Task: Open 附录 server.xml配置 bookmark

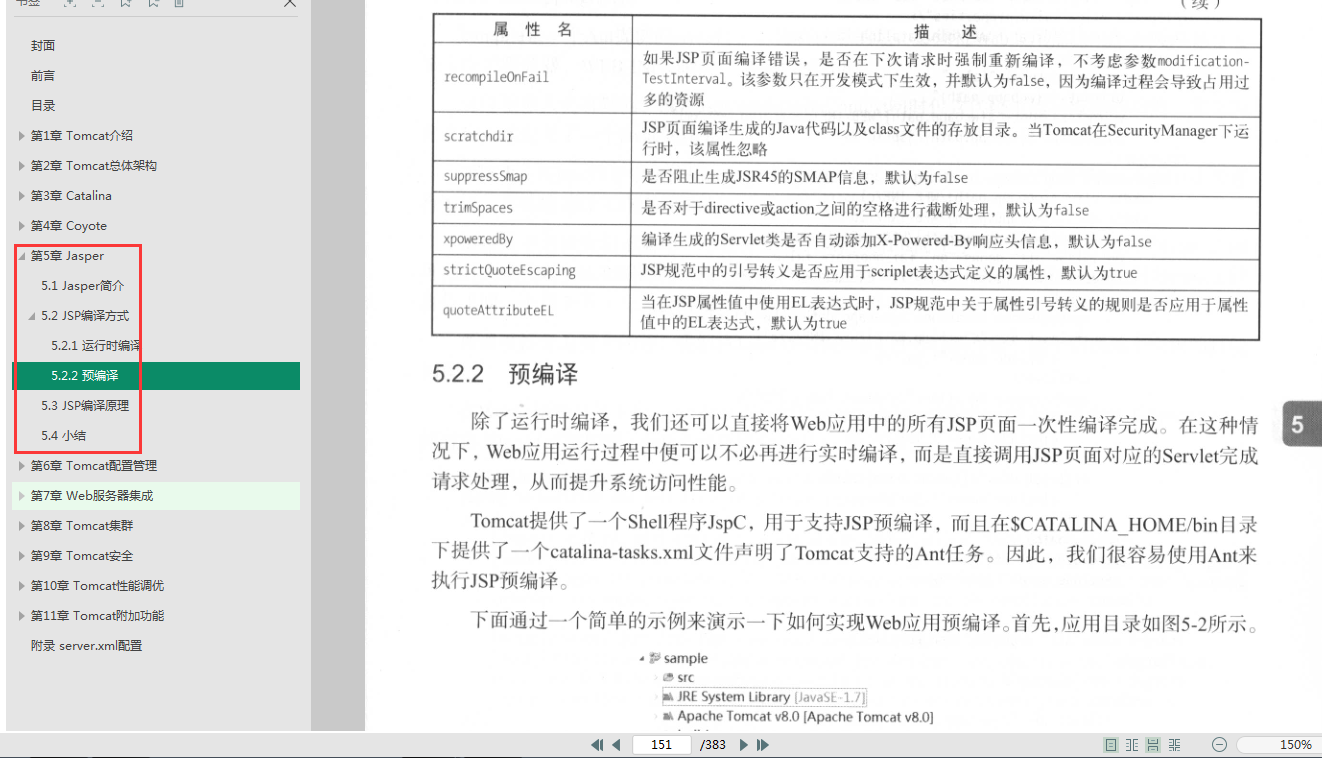Action: (x=86, y=646)
